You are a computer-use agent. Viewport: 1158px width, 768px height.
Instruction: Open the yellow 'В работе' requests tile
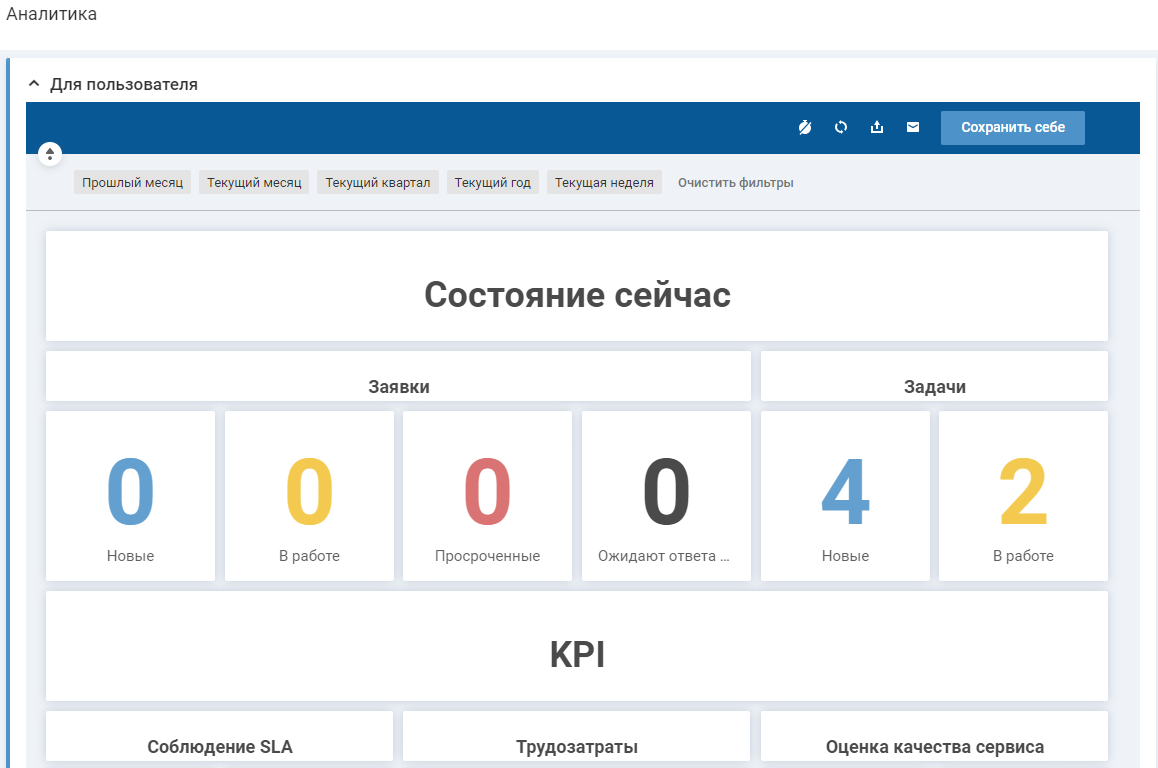[x=309, y=496]
